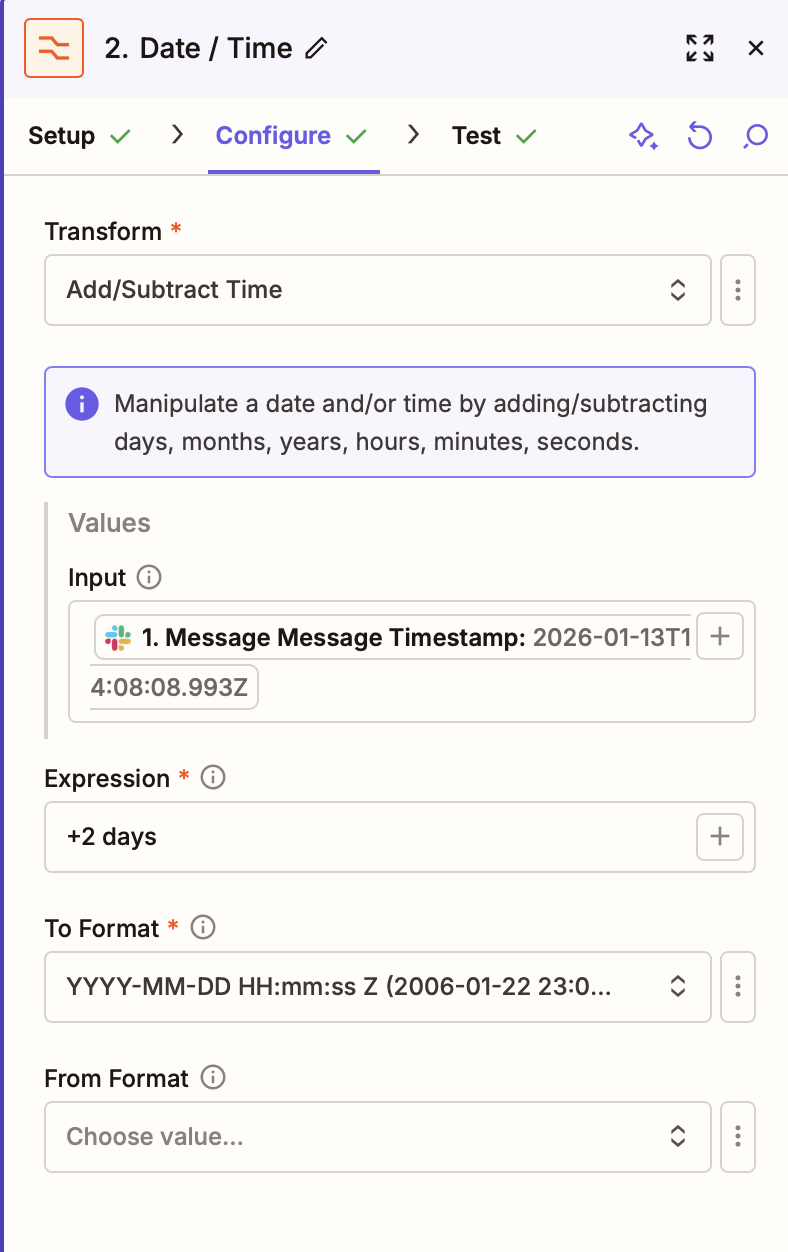
Task: Switch to the Setup tab
Action: coord(62,136)
